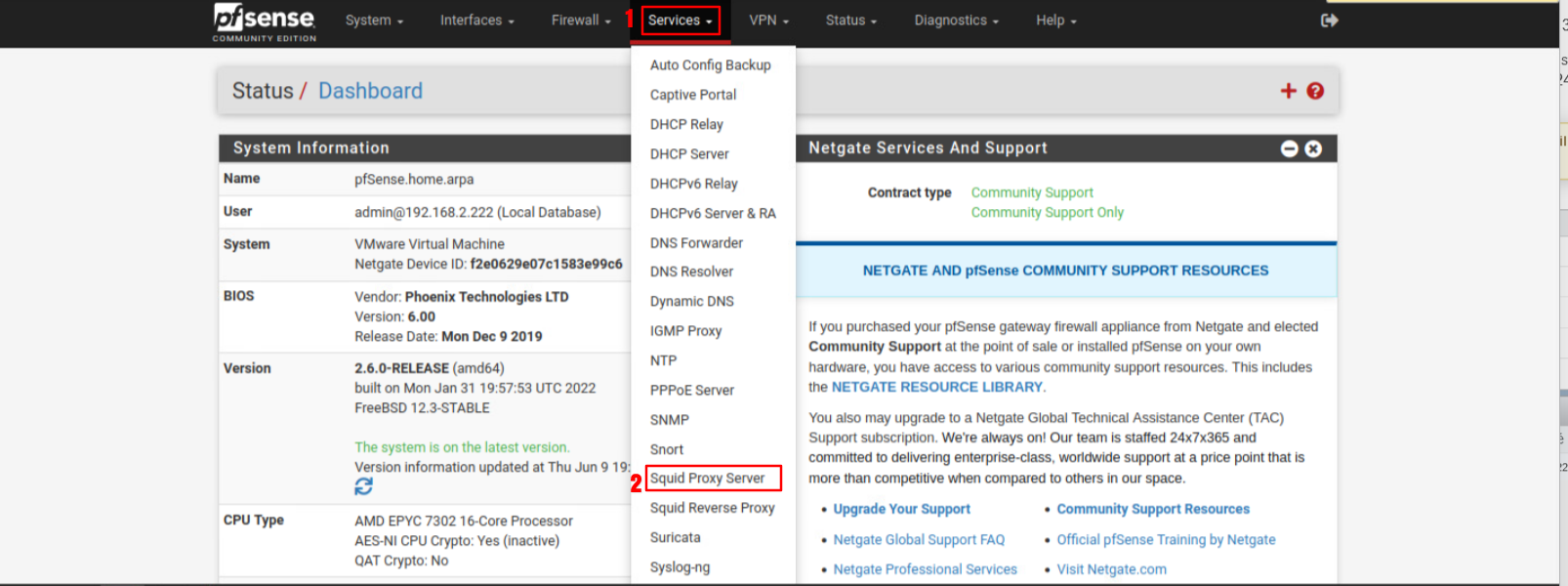Open Snort from the Services menu
Viewport: 1568px width, 586px height.
coord(667,449)
